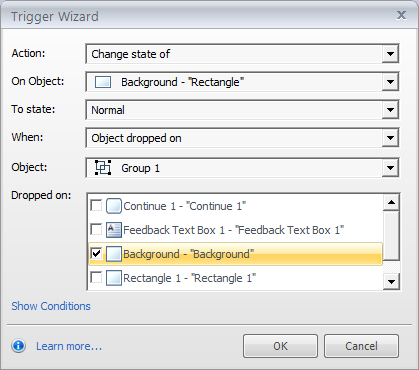
Task: Click the Cancel button
Action: tap(361, 346)
